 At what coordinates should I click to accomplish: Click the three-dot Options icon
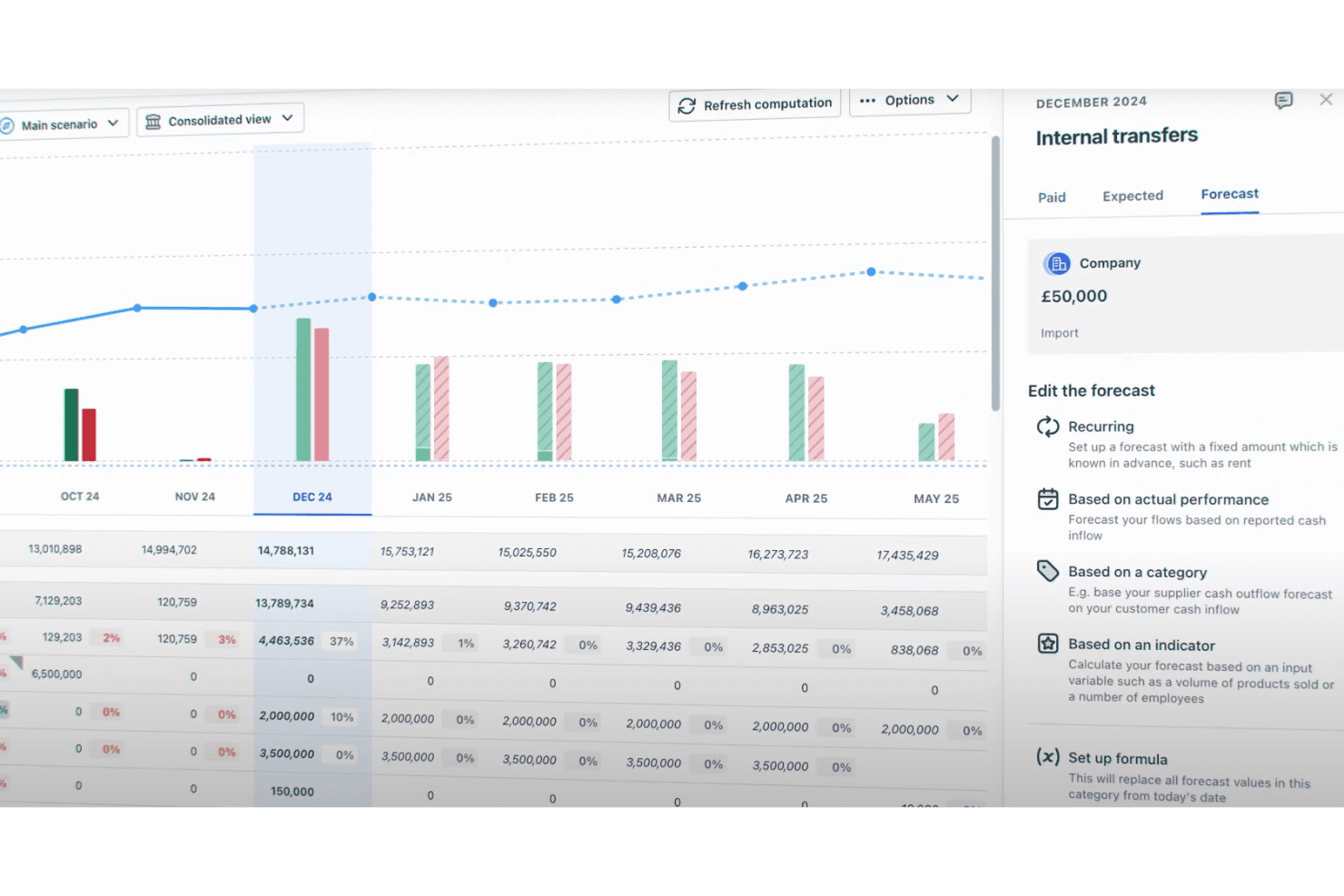pyautogui.click(x=867, y=101)
